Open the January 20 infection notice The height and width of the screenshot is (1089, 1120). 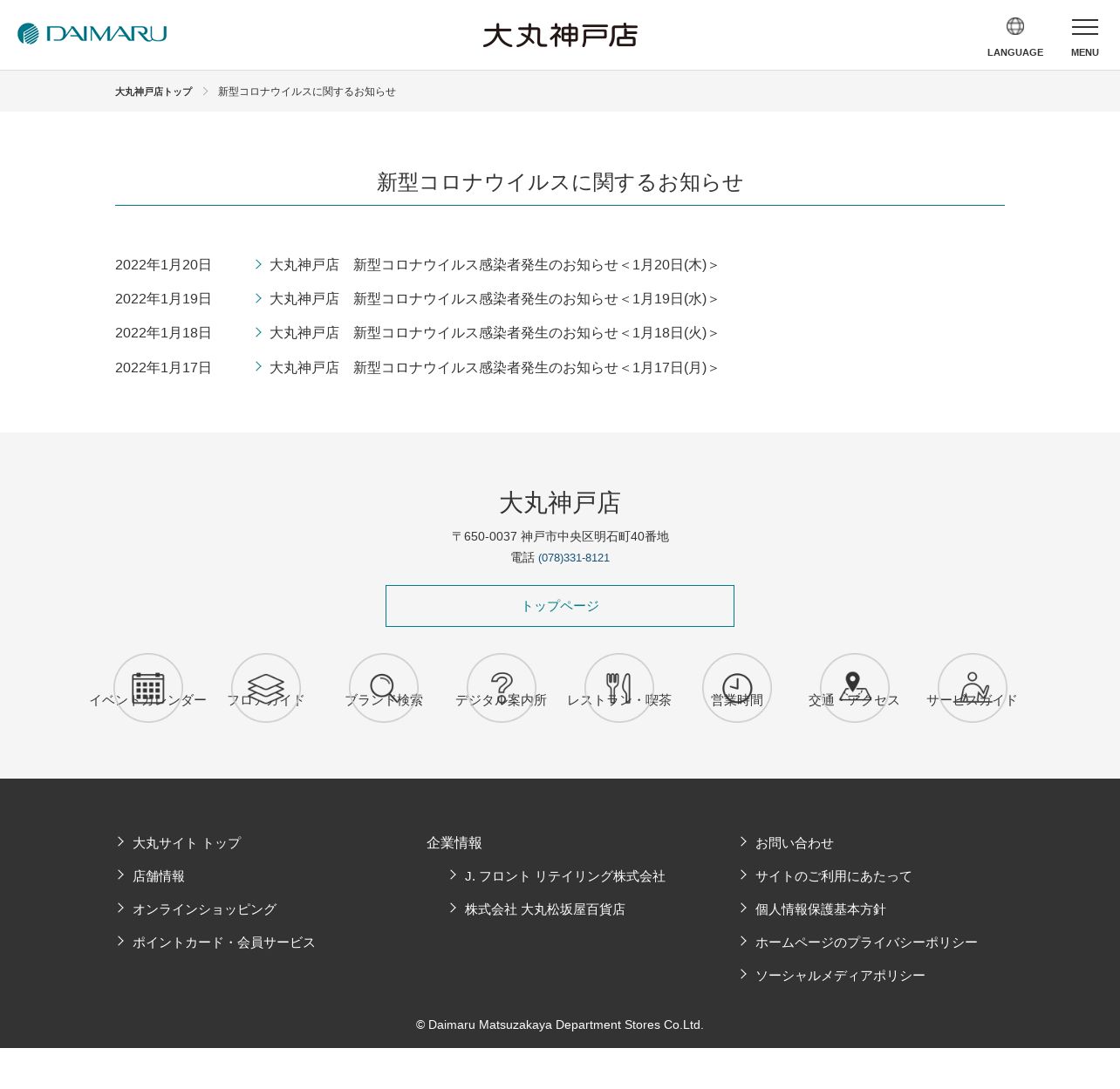tap(494, 265)
